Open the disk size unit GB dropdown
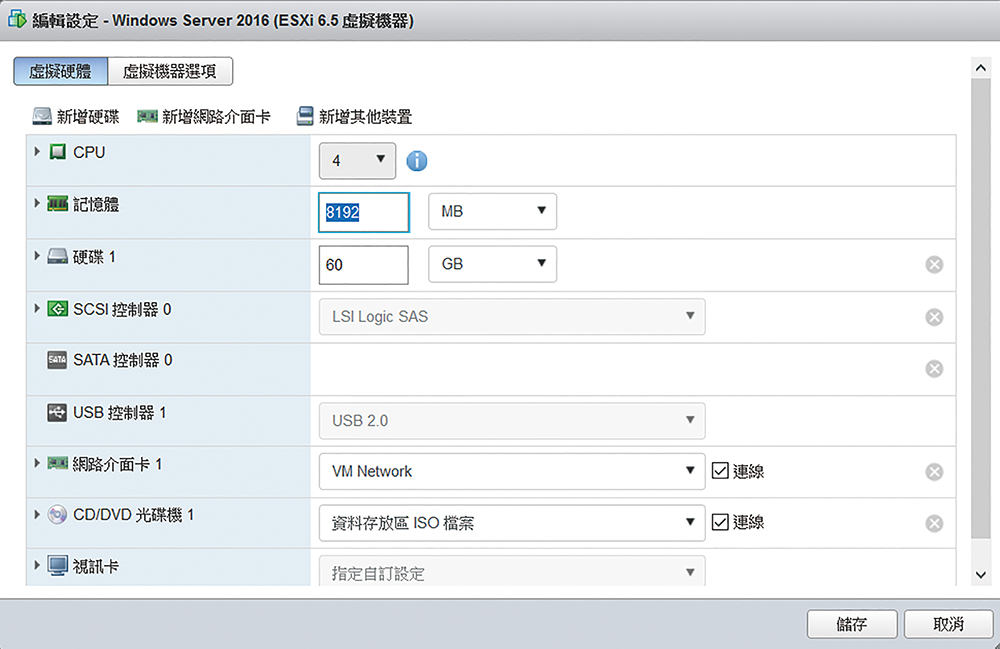The height and width of the screenshot is (649, 1000). 492,264
